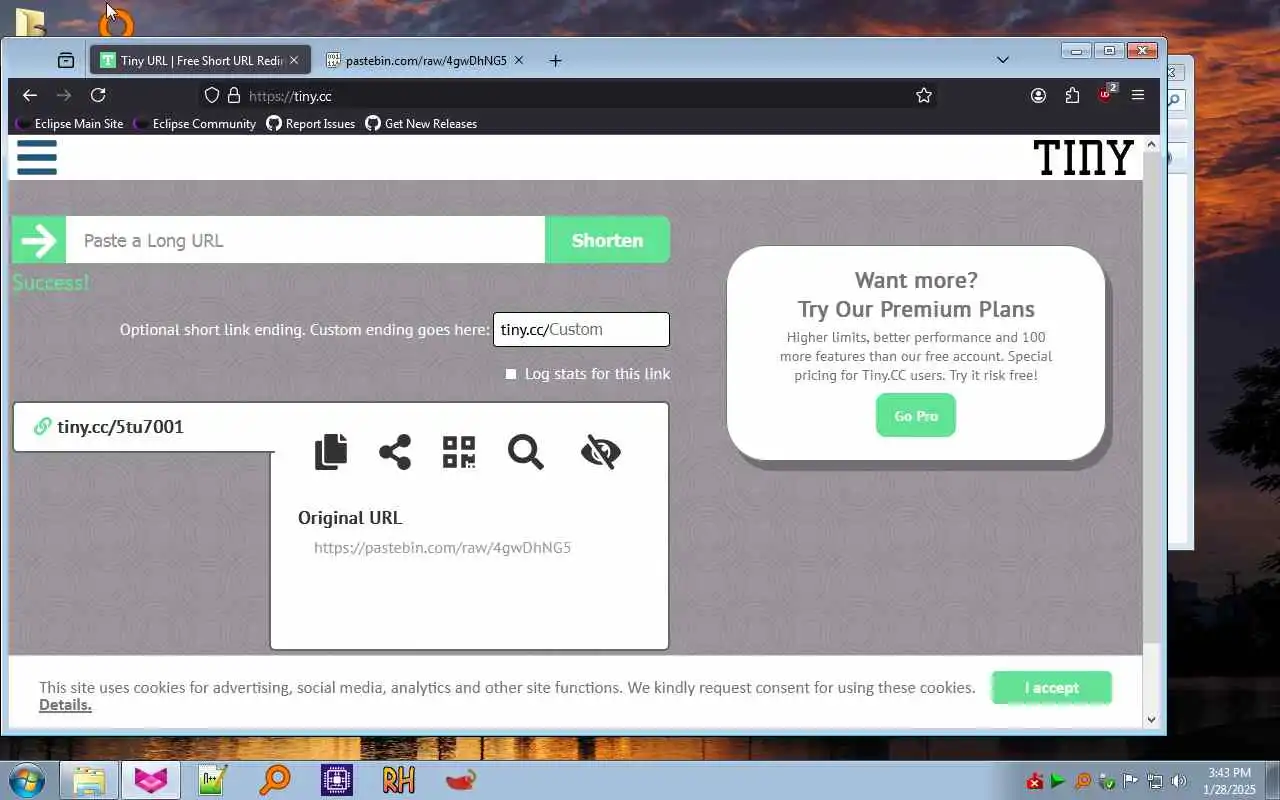1280x800 pixels.
Task: Focus the Paste a Long URL field
Action: point(305,240)
